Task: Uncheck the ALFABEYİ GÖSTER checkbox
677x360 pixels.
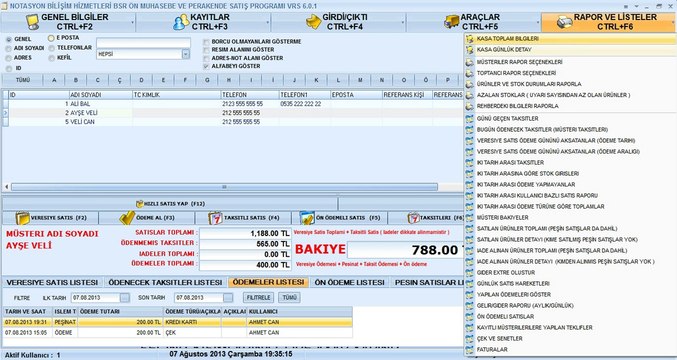Action: tap(206, 66)
